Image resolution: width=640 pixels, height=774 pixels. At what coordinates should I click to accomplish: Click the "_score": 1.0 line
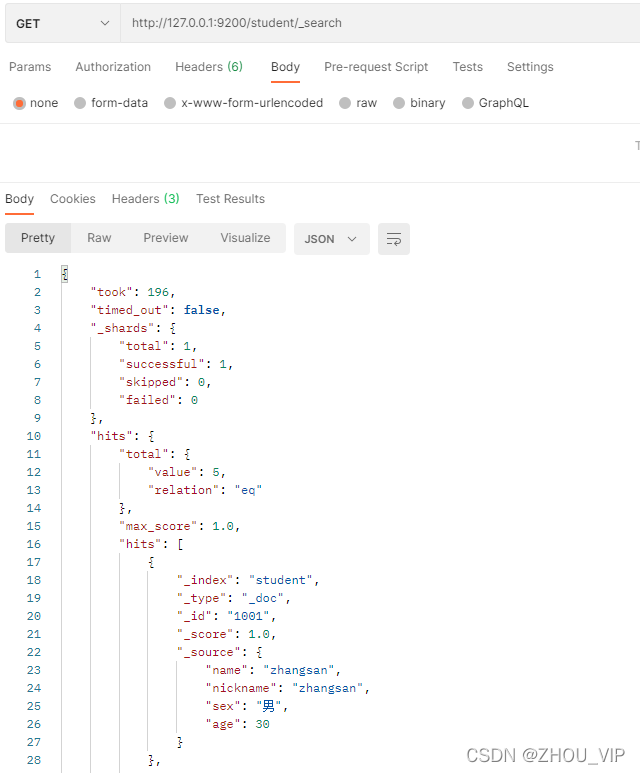coord(226,634)
